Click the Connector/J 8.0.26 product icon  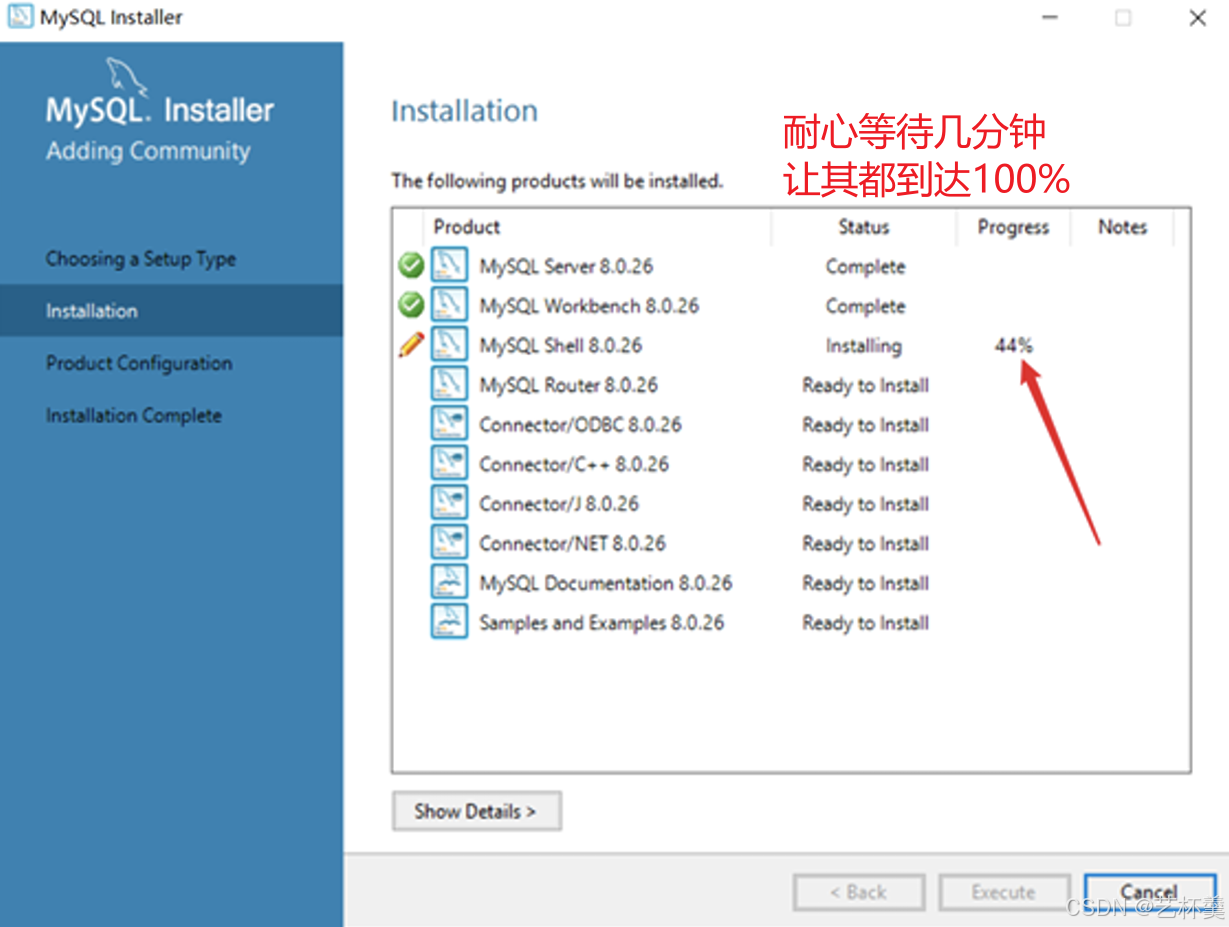pos(449,503)
